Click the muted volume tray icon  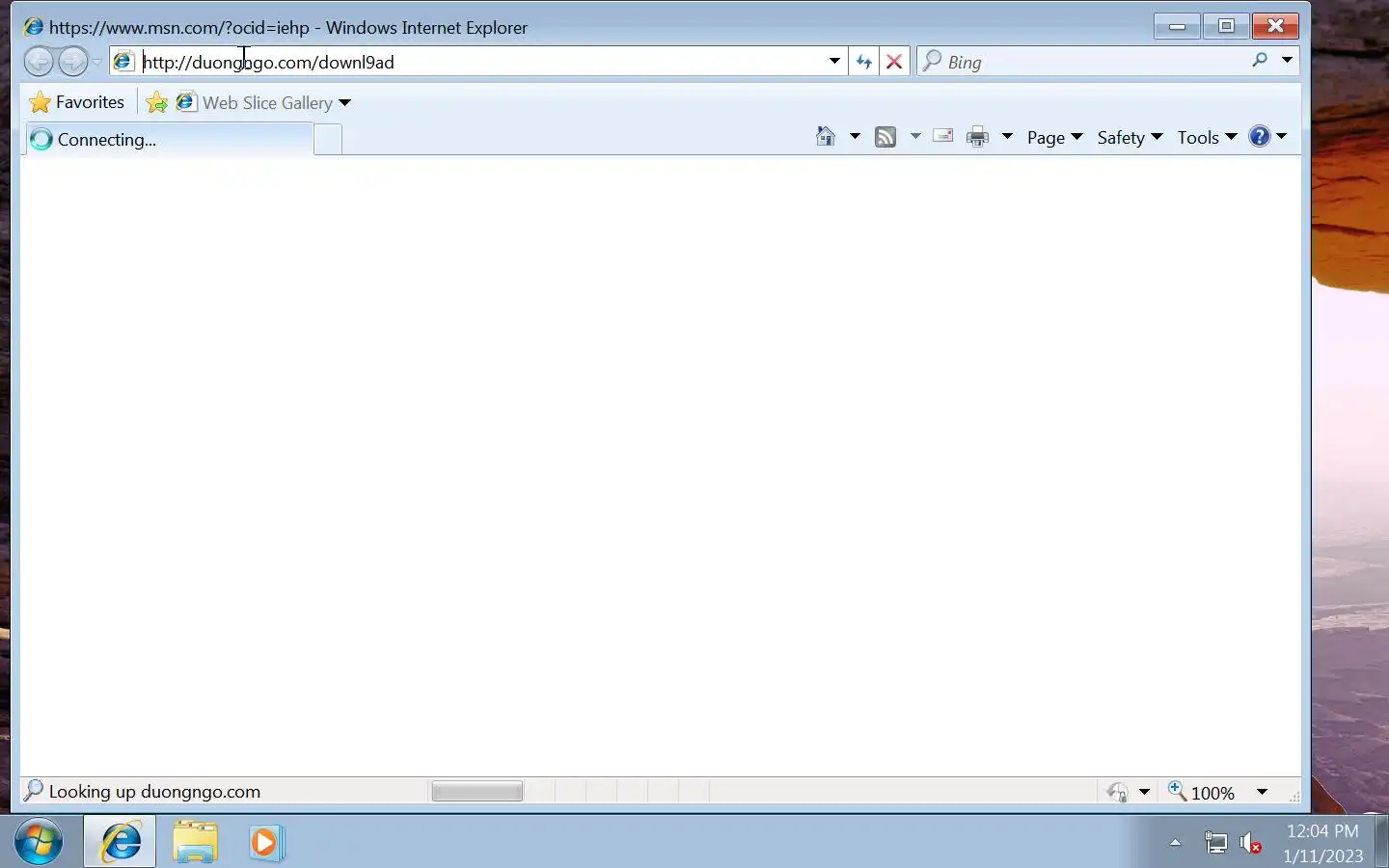click(x=1251, y=844)
